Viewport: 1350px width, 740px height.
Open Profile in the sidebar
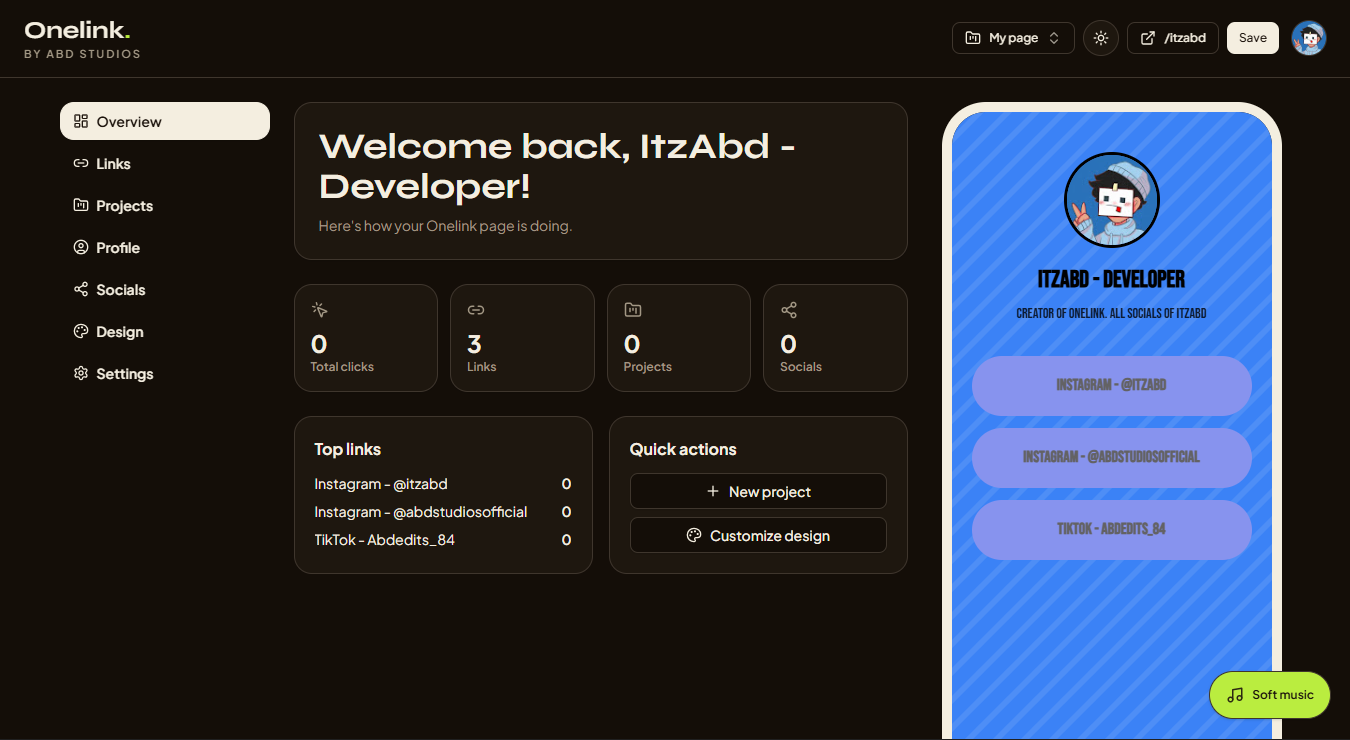tap(165, 247)
